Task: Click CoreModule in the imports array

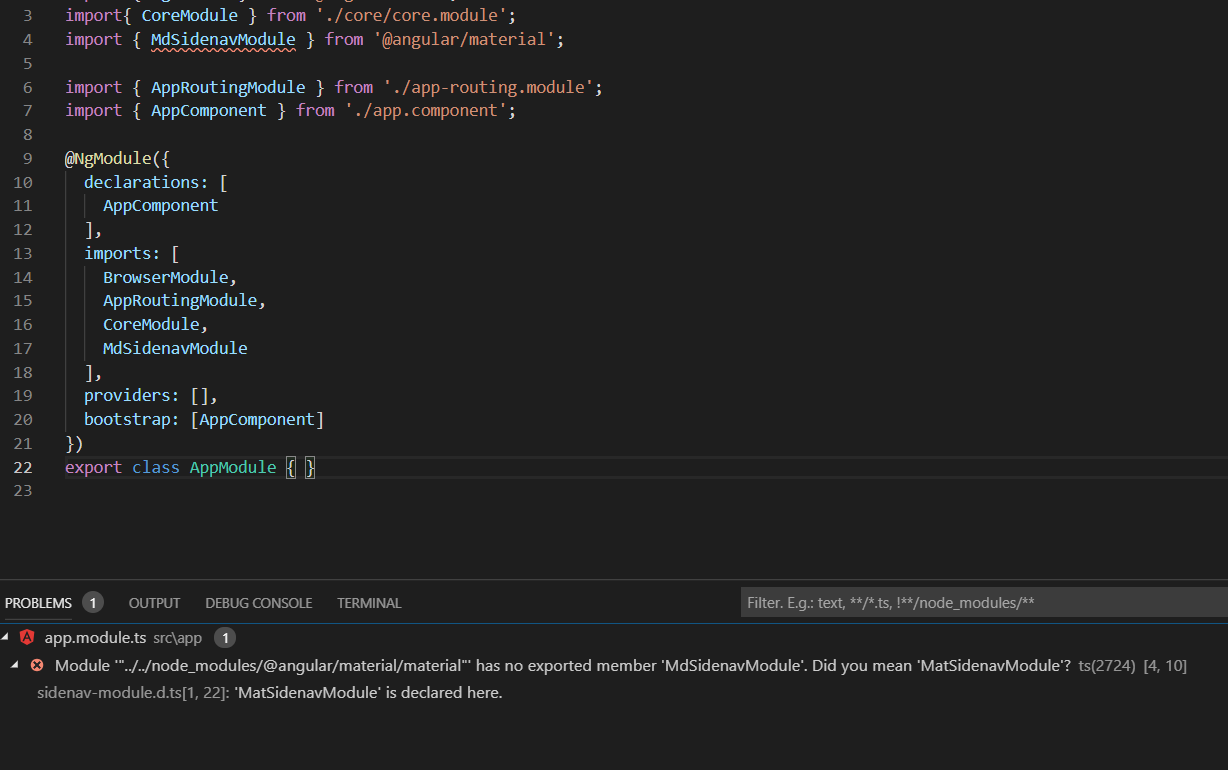Action: click(x=151, y=324)
